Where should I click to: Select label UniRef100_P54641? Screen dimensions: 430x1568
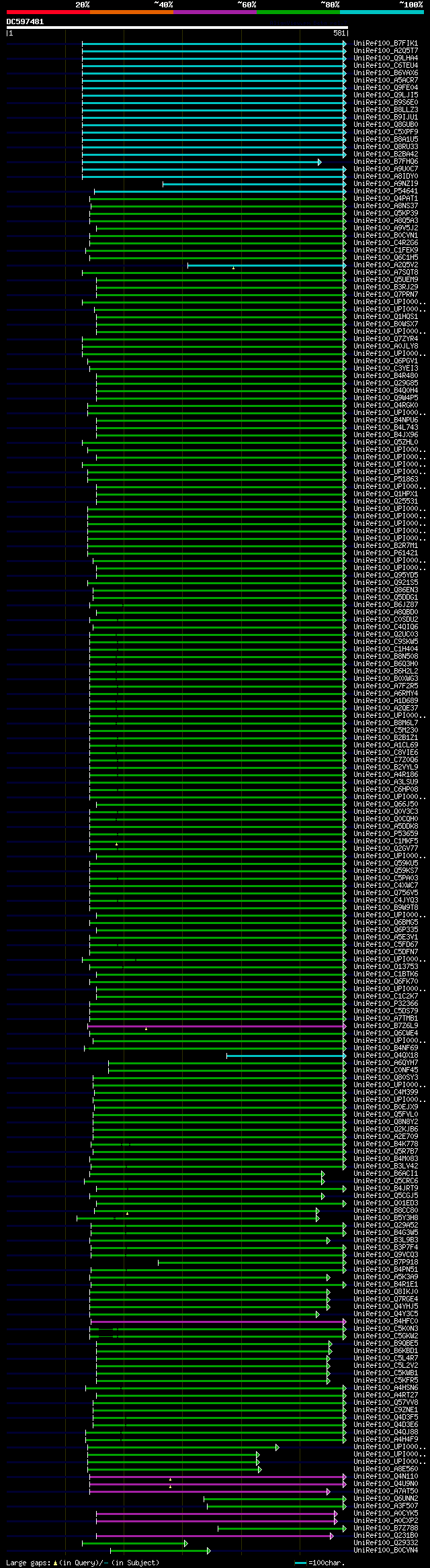point(386,191)
